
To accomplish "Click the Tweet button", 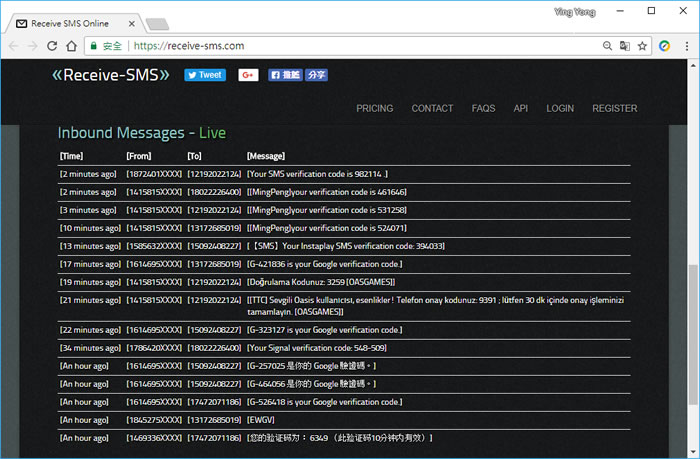I will pos(205,75).
